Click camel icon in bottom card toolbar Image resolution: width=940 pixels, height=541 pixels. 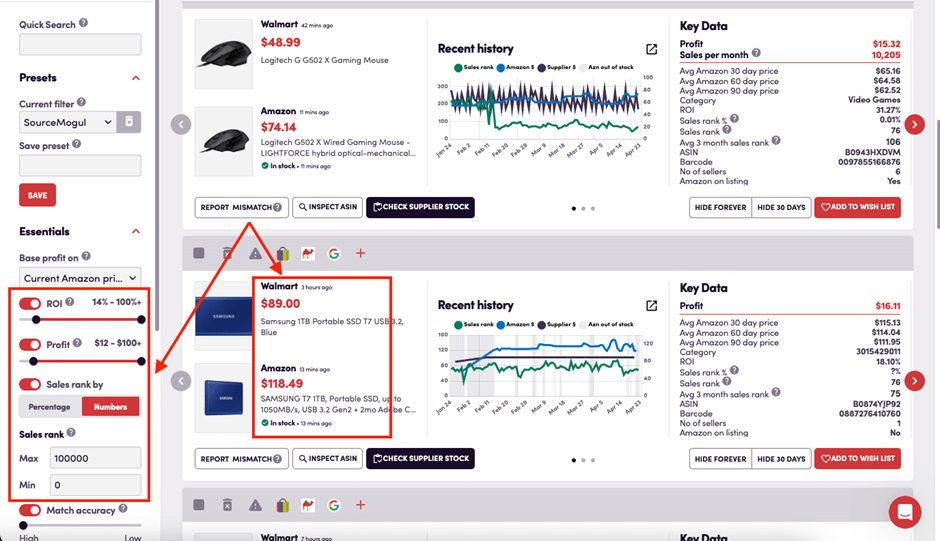tap(308, 505)
